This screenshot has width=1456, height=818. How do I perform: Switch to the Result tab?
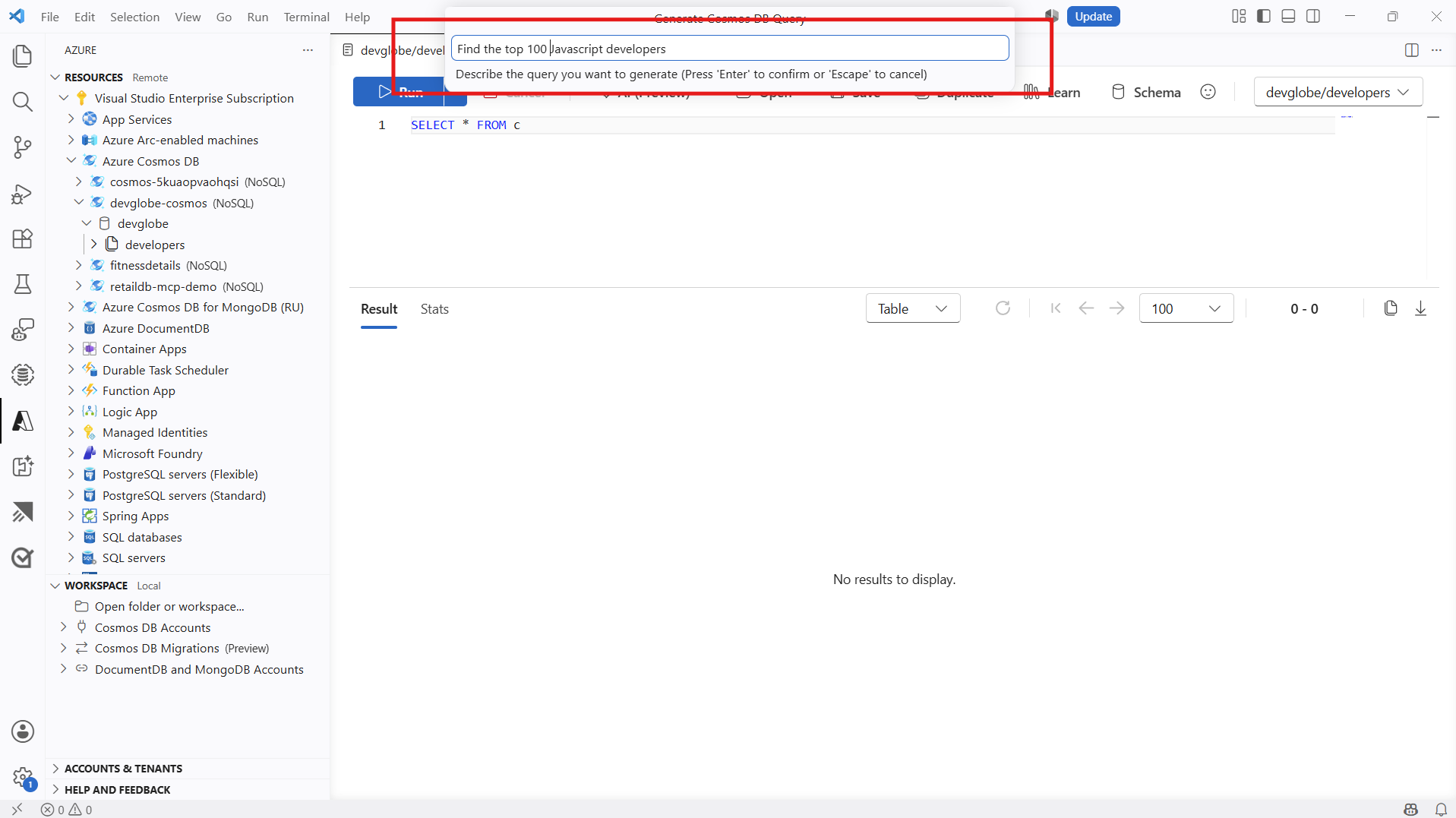[x=379, y=309]
